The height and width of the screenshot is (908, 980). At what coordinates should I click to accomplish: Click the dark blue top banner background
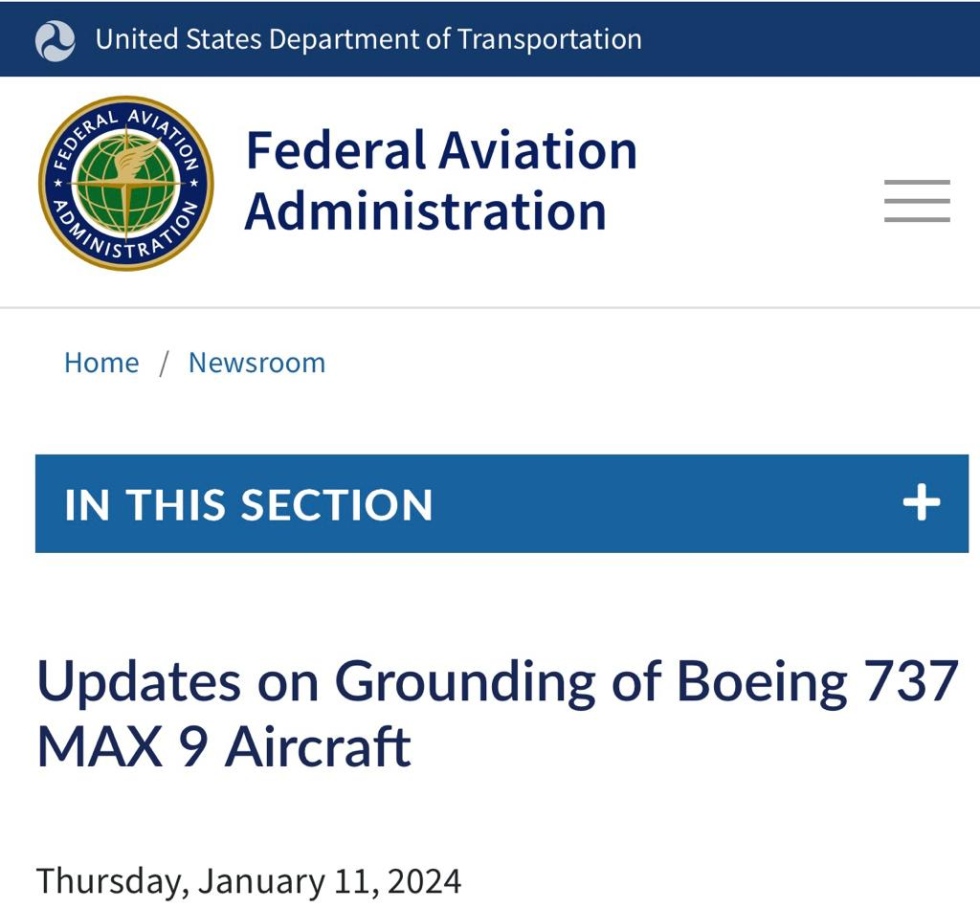click(806, 39)
